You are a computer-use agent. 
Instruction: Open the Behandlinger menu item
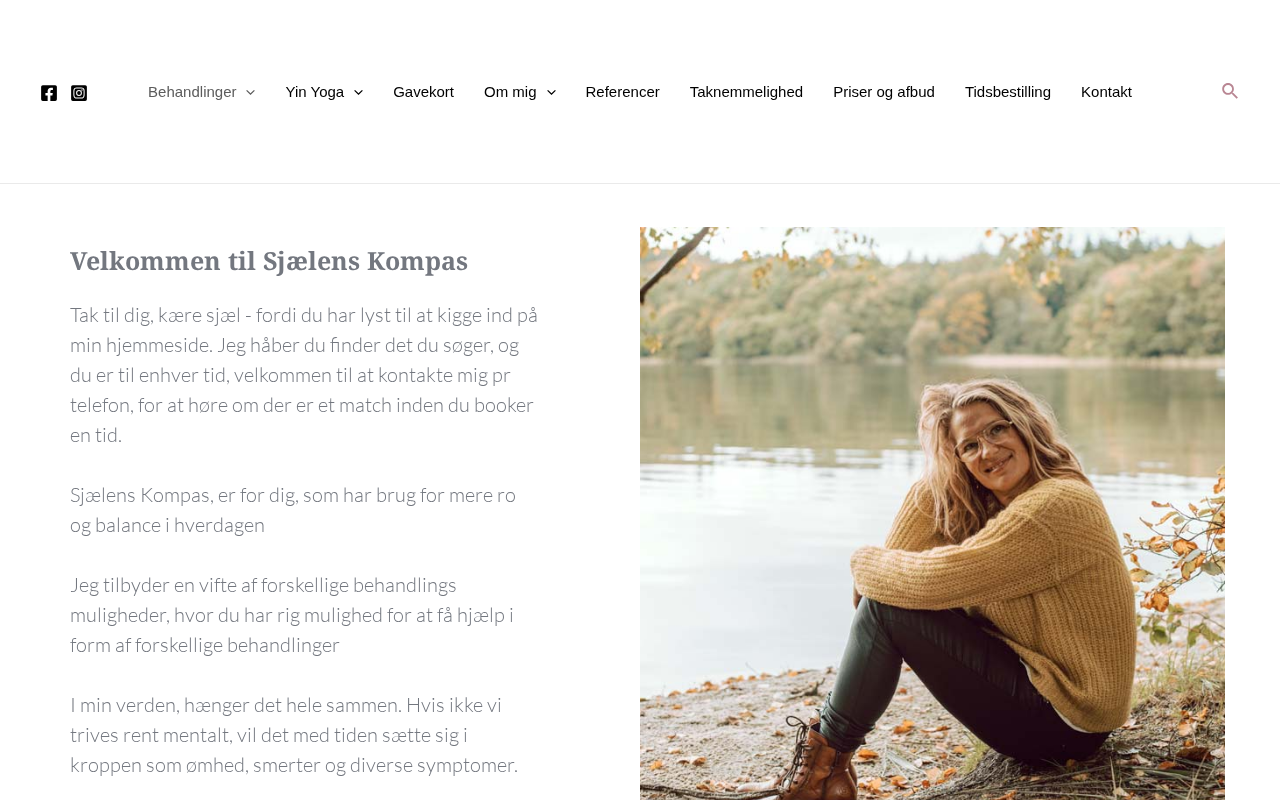(192, 92)
